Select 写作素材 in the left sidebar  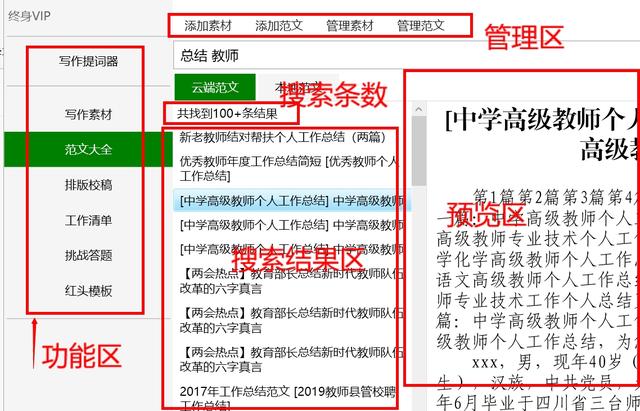(x=87, y=114)
